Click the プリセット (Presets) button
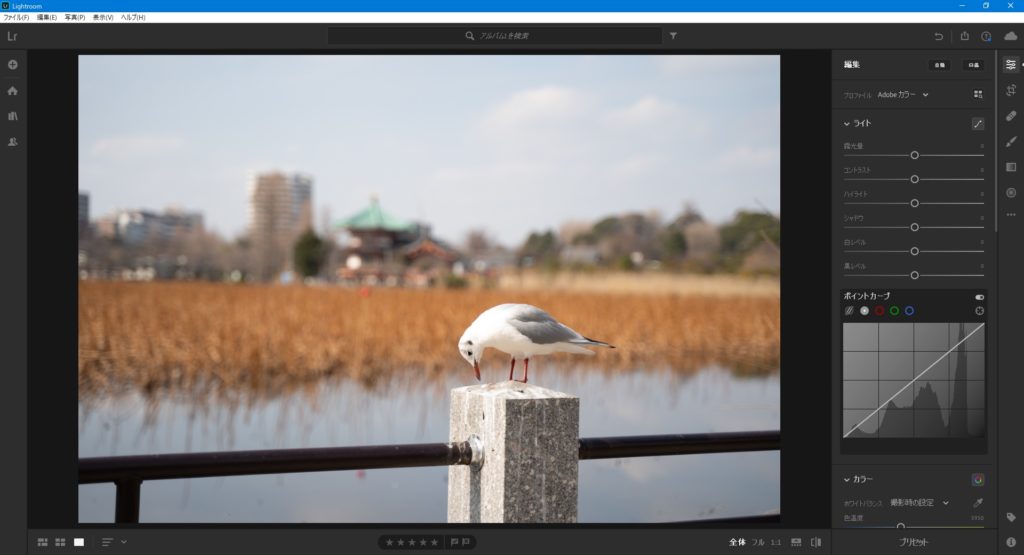The width and height of the screenshot is (1024, 555). [x=913, y=542]
